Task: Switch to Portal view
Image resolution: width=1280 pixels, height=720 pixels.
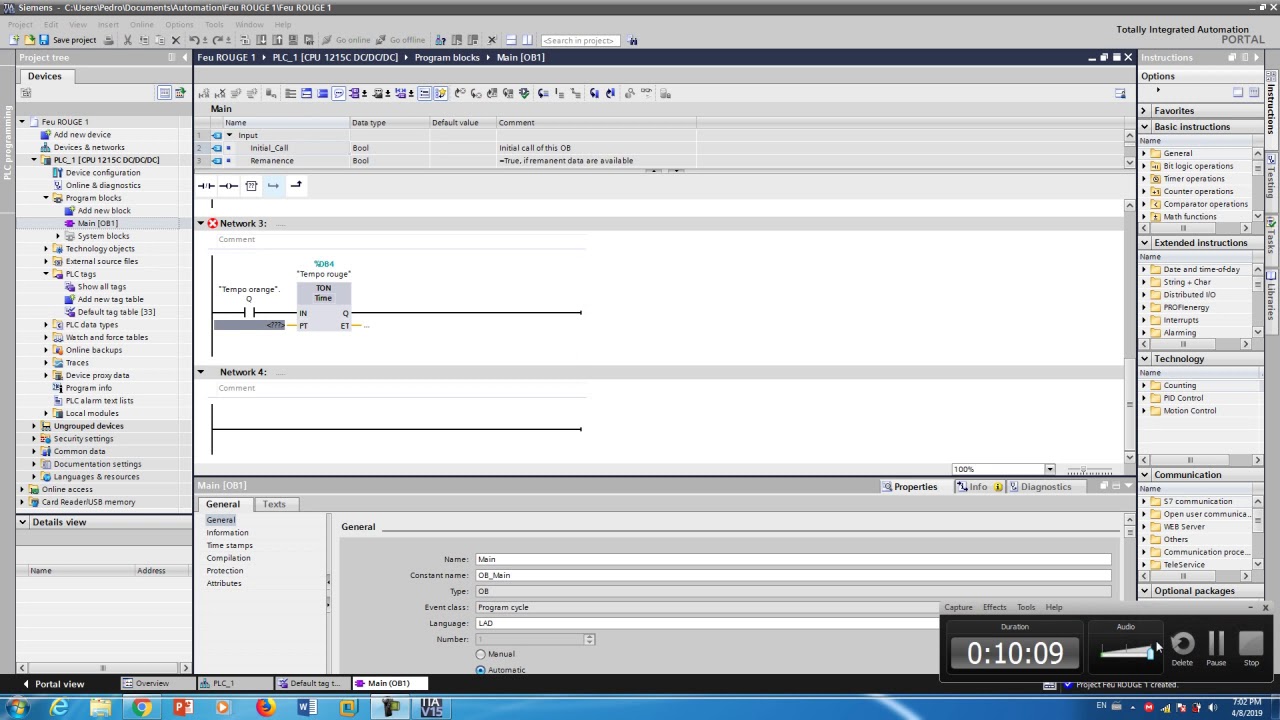Action: (x=53, y=684)
